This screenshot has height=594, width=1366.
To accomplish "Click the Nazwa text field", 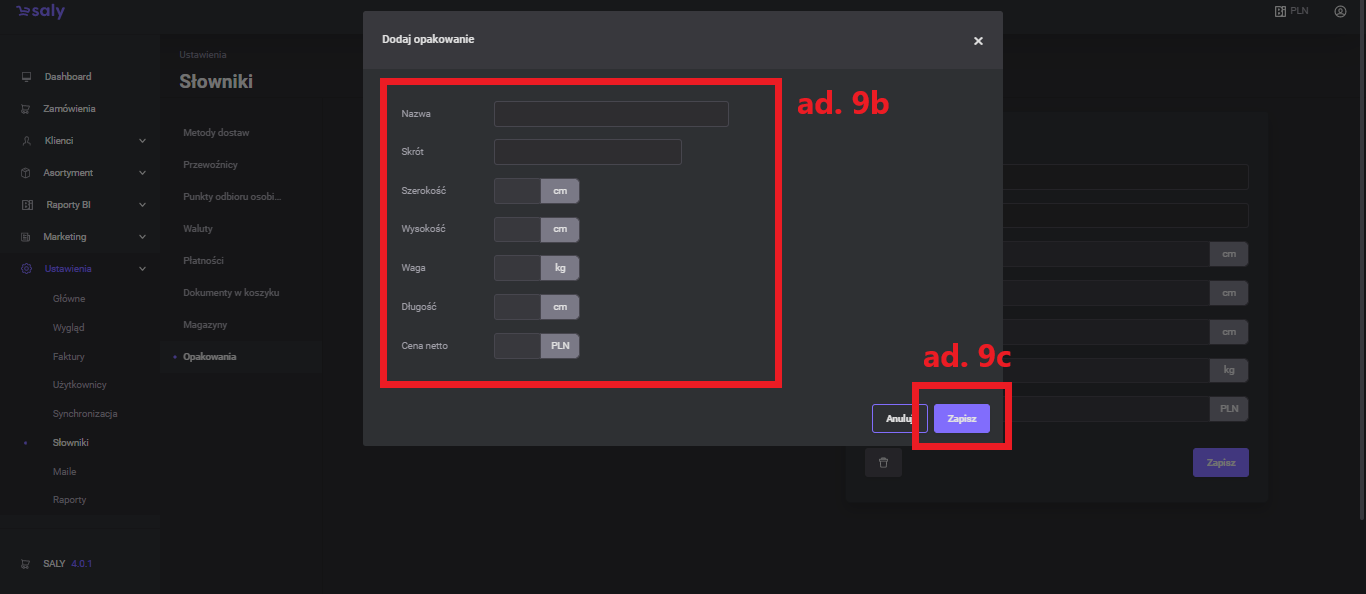I will pos(611,114).
